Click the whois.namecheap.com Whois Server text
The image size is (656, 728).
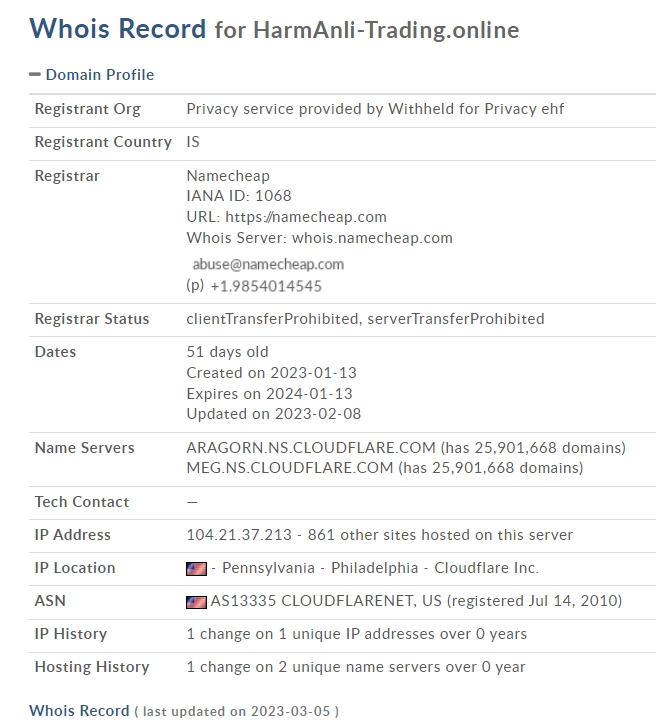tap(372, 238)
